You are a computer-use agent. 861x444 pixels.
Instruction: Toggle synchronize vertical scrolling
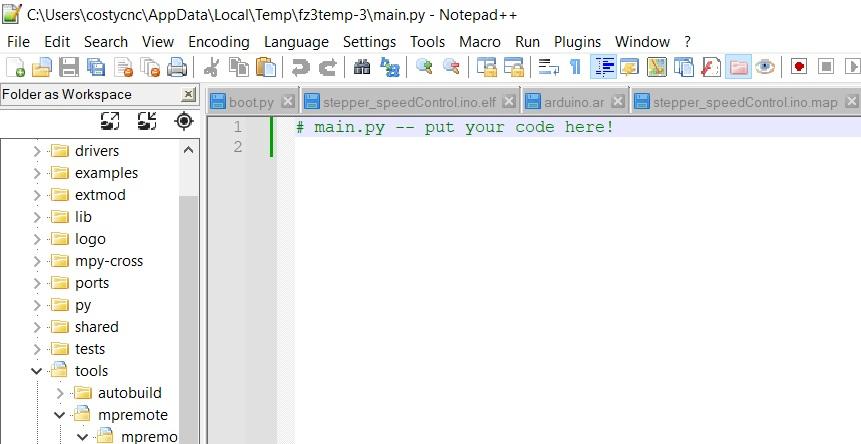click(487, 67)
